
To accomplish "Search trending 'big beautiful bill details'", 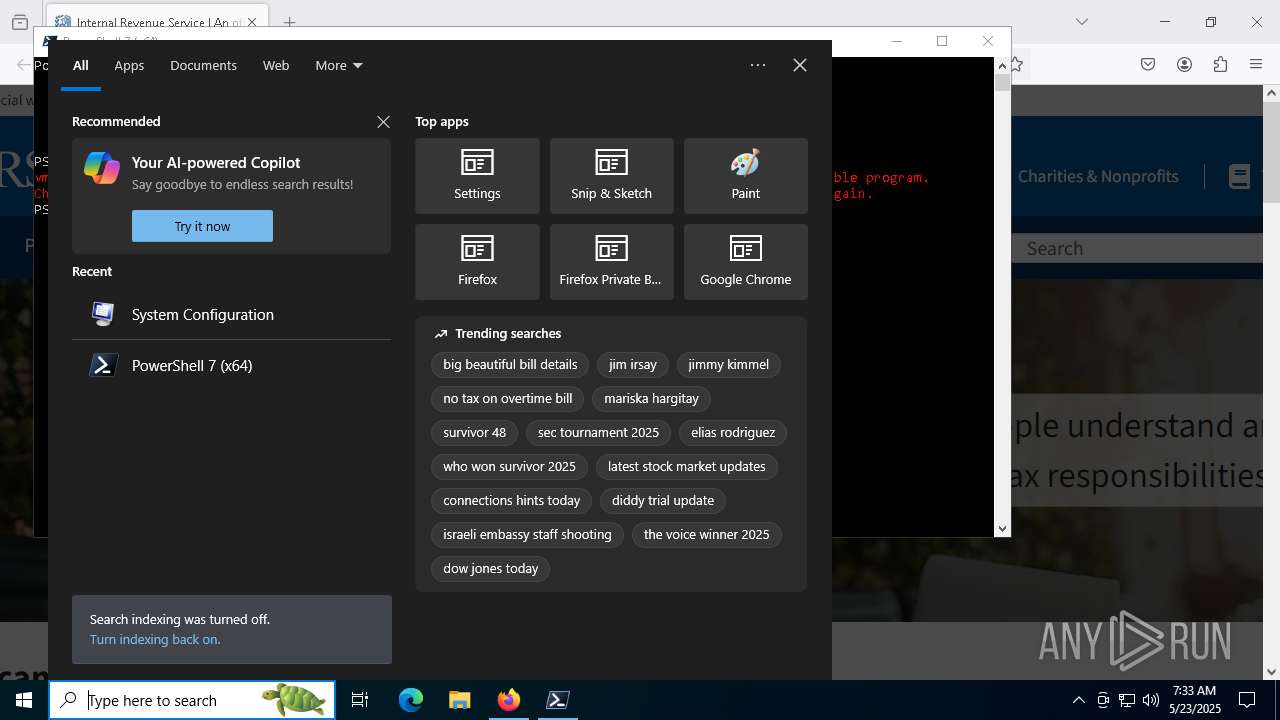I will tap(510, 365).
